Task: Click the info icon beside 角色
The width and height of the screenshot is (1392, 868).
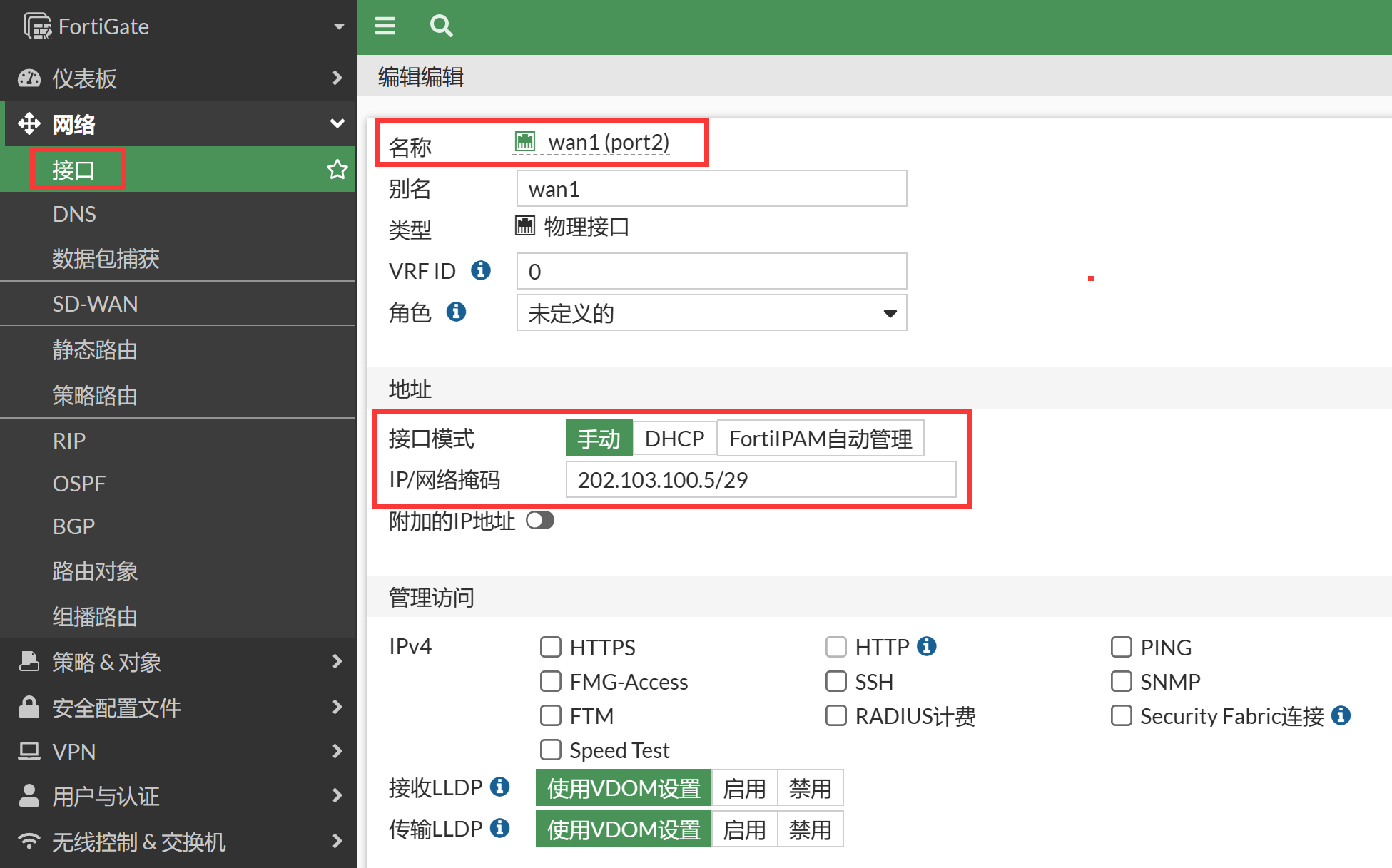Action: [x=456, y=312]
